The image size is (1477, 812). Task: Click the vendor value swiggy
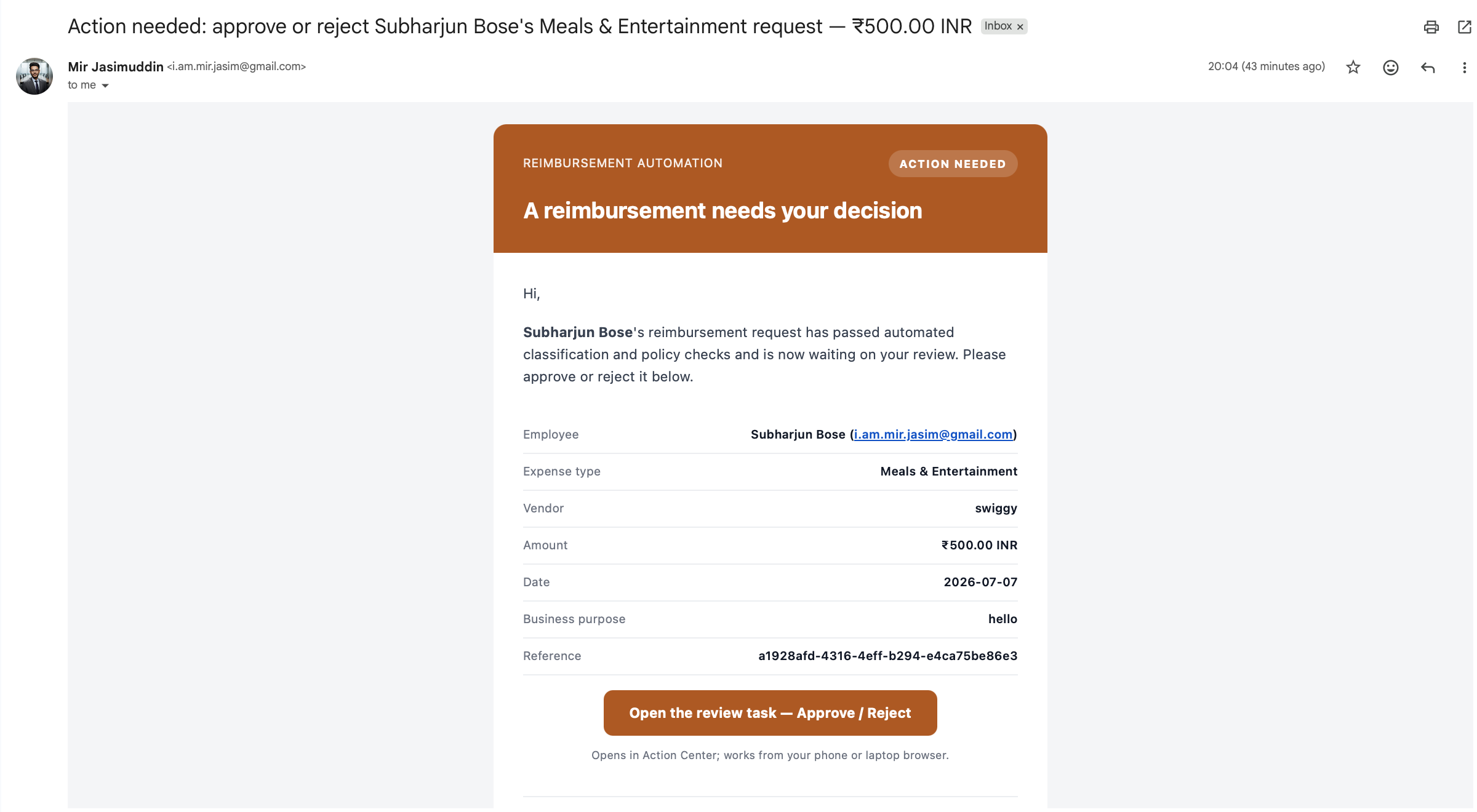[x=996, y=509]
